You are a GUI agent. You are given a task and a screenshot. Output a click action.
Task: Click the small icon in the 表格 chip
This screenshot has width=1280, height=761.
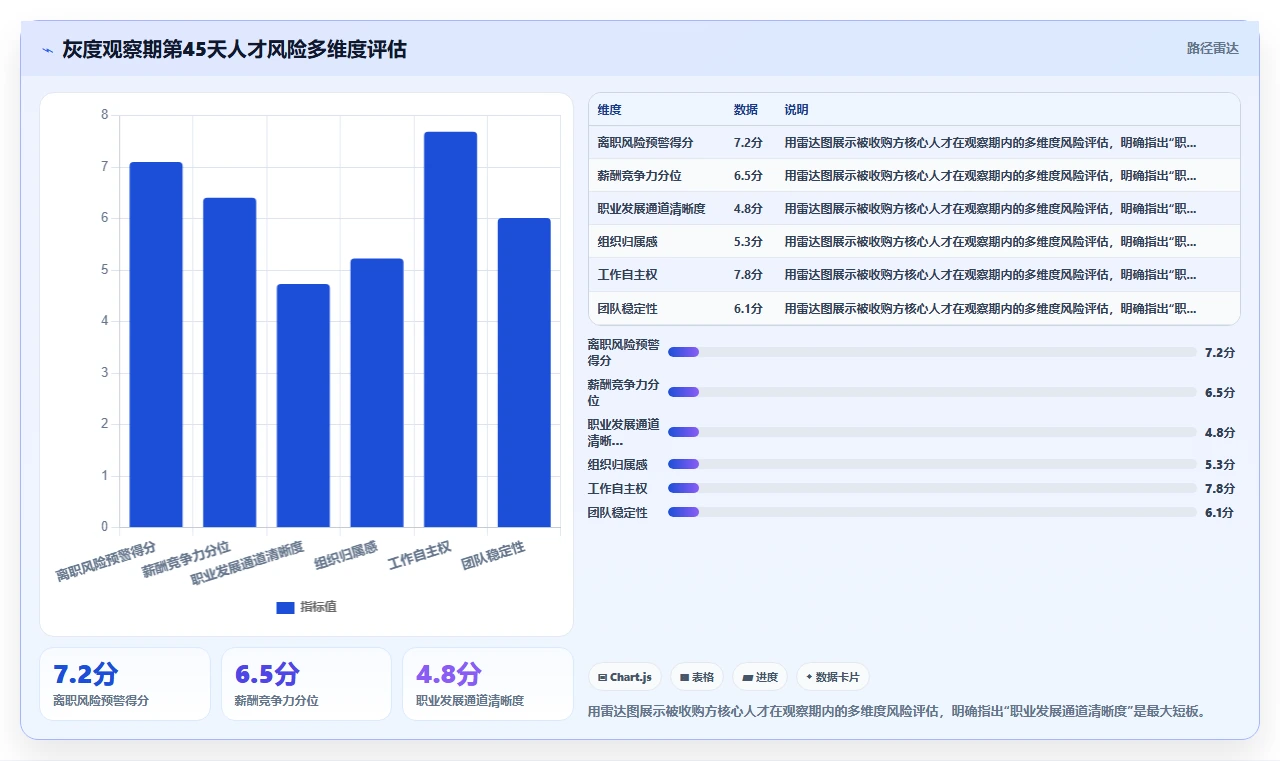pyautogui.click(x=684, y=678)
